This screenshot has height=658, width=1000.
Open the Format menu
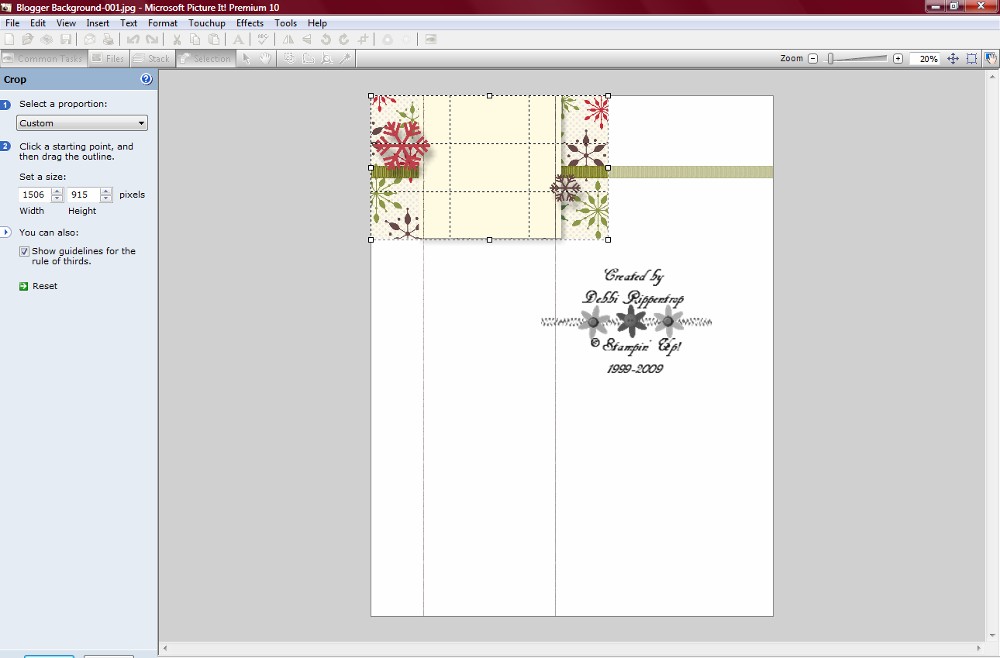163,23
